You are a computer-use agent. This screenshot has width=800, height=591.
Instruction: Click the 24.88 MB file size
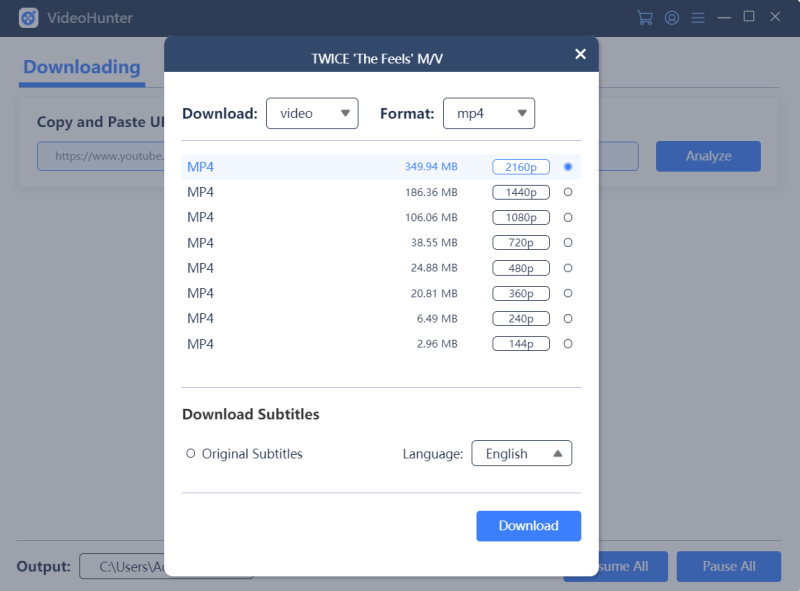pos(434,268)
